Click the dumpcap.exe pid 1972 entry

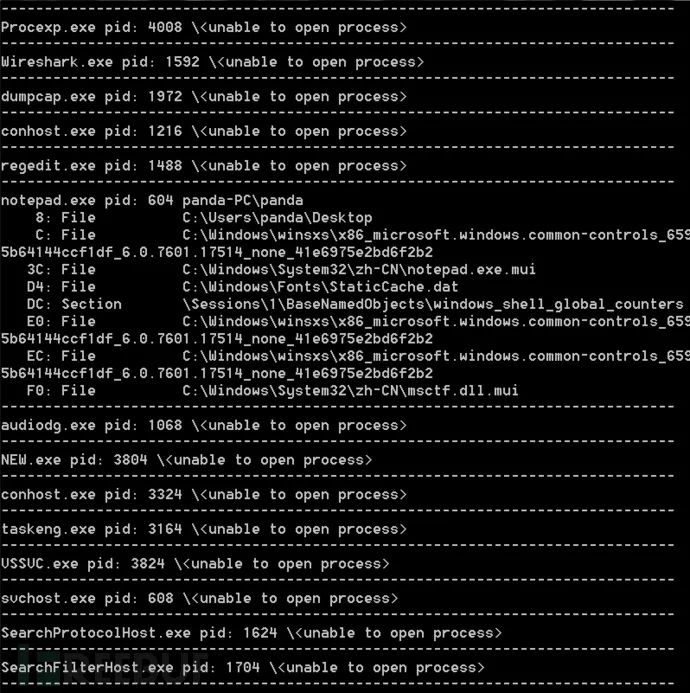[x=203, y=96]
